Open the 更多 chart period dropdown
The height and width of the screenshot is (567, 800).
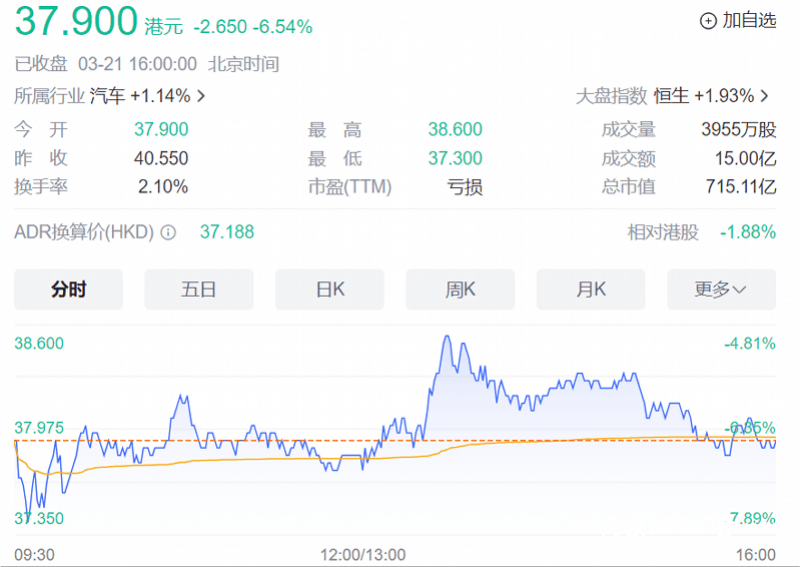721,289
